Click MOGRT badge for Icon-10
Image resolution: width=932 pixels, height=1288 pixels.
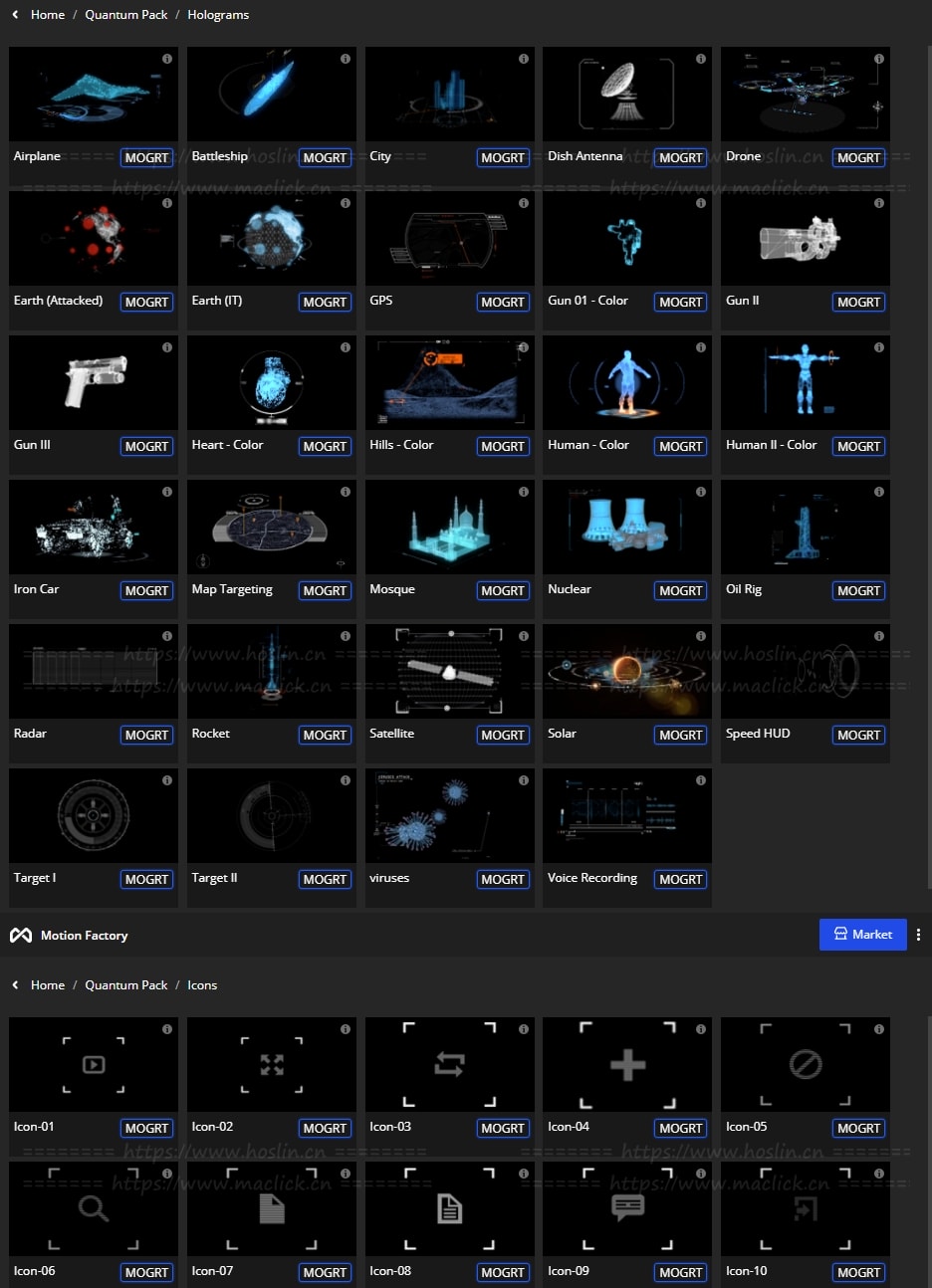(x=858, y=1272)
